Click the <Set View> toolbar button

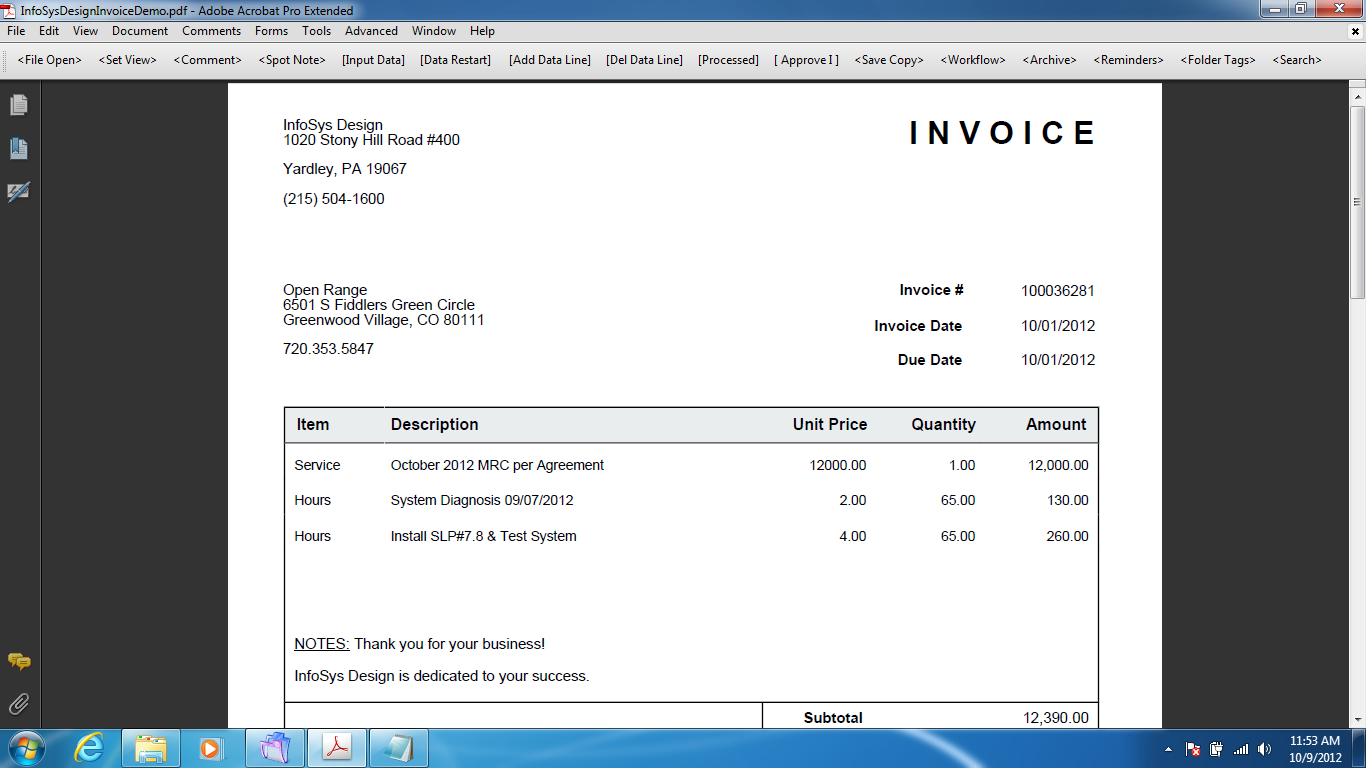coord(128,60)
